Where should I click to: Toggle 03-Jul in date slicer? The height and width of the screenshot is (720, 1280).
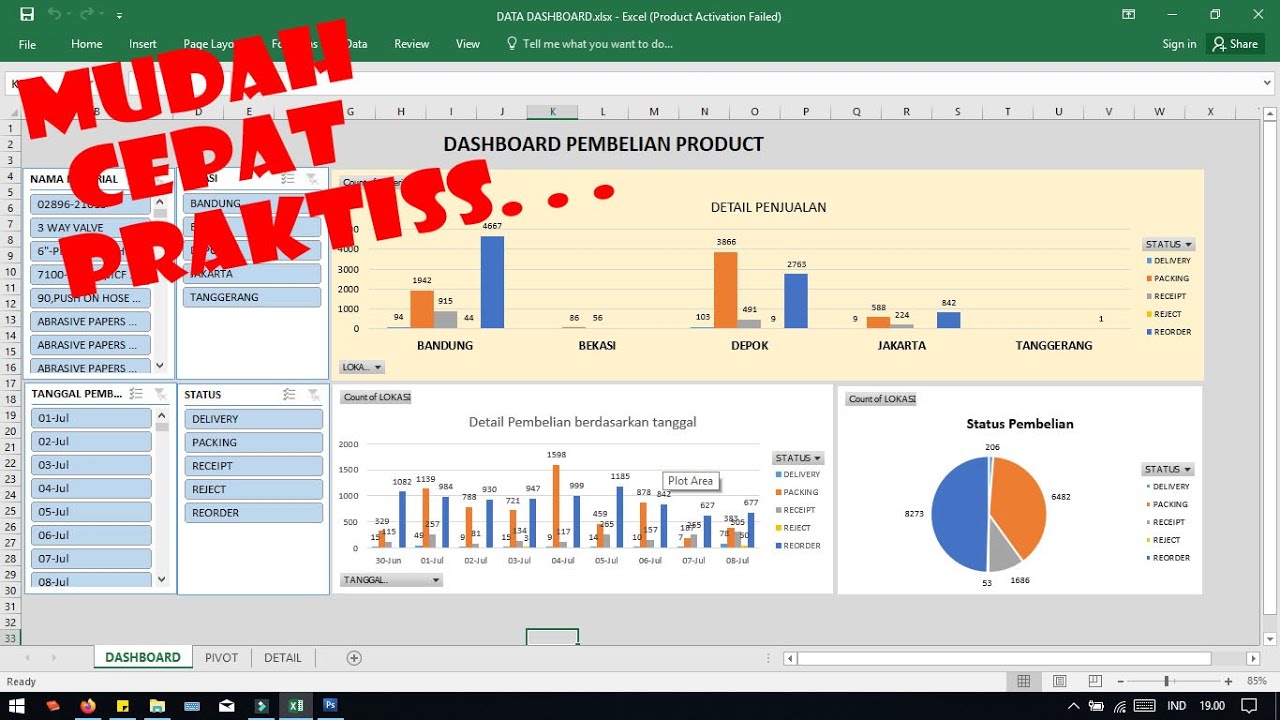(x=91, y=465)
